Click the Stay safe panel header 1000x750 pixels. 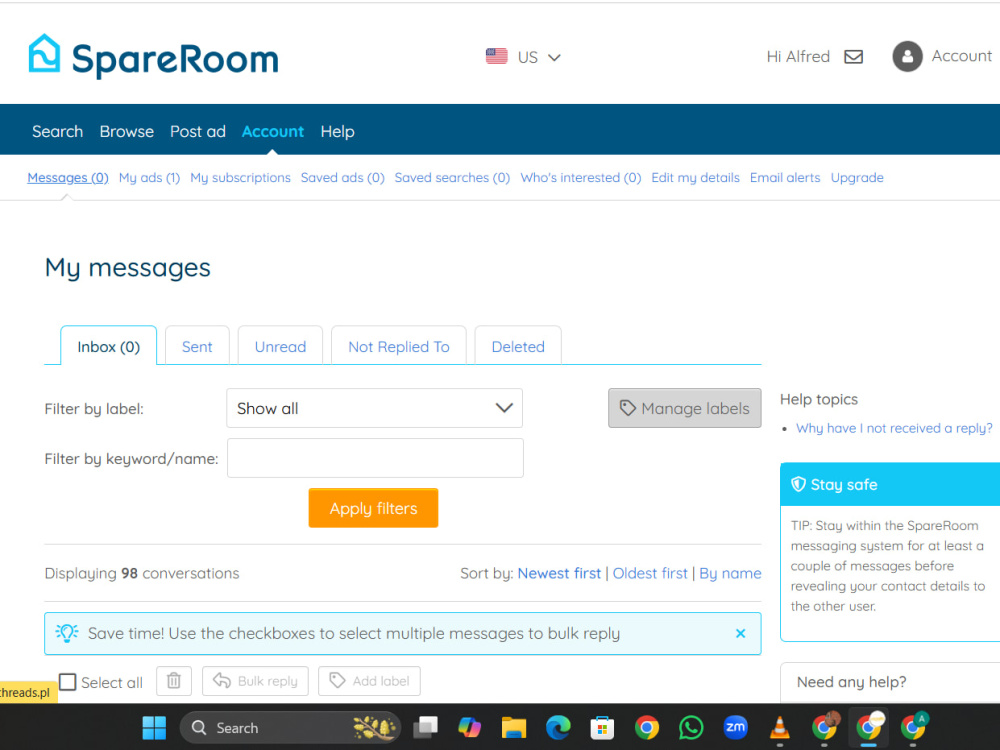[890, 484]
